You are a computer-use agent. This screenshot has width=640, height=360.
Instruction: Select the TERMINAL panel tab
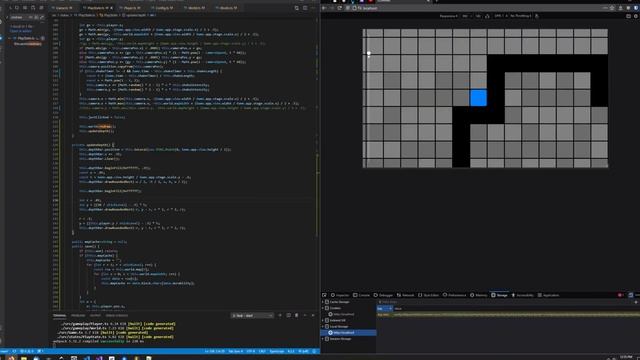pos(59,316)
